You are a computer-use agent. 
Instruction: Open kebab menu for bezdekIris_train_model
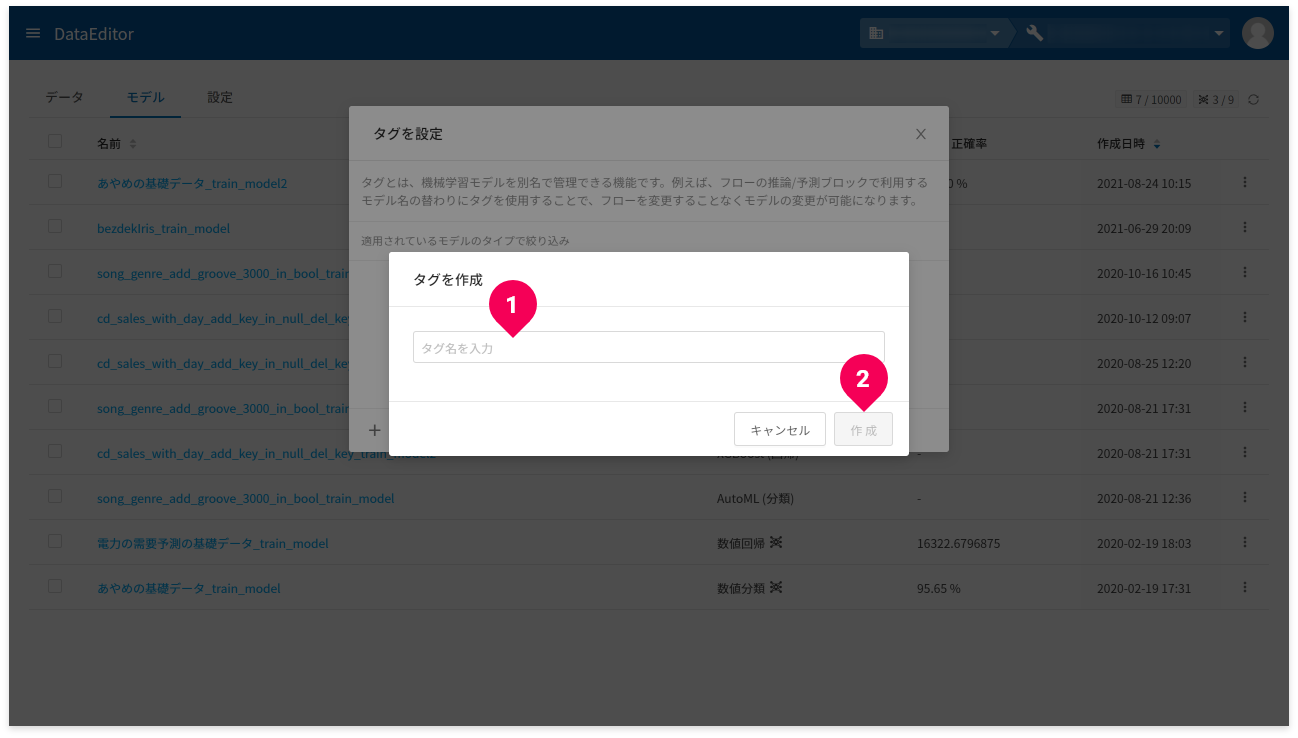click(1245, 227)
